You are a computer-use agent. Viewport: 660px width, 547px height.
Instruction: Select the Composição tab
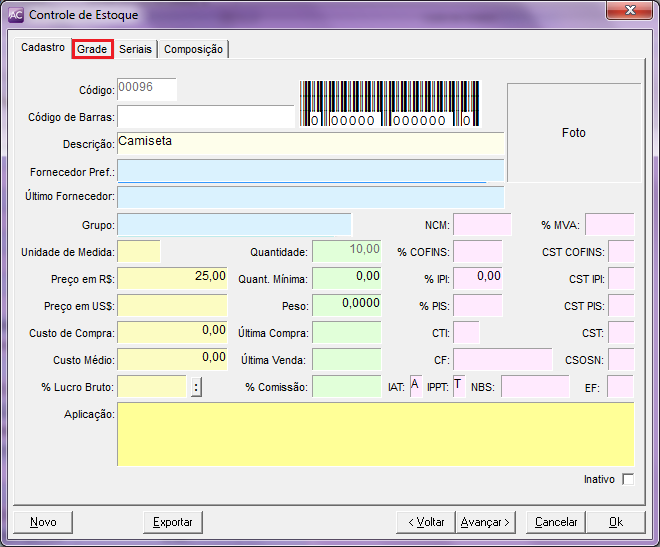(194, 49)
